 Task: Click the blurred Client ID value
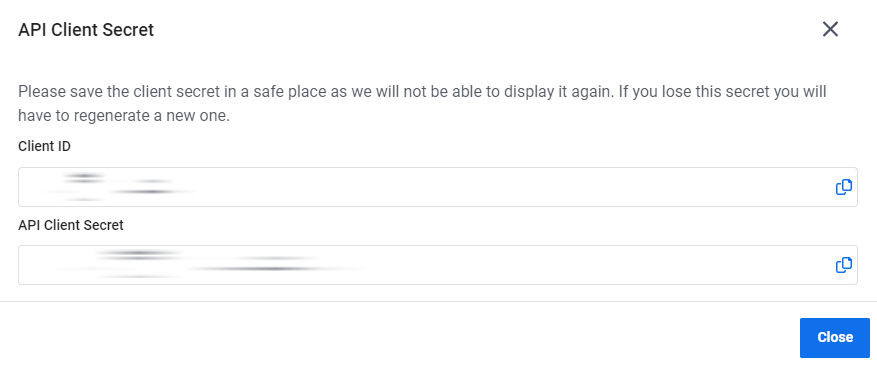[115, 187]
